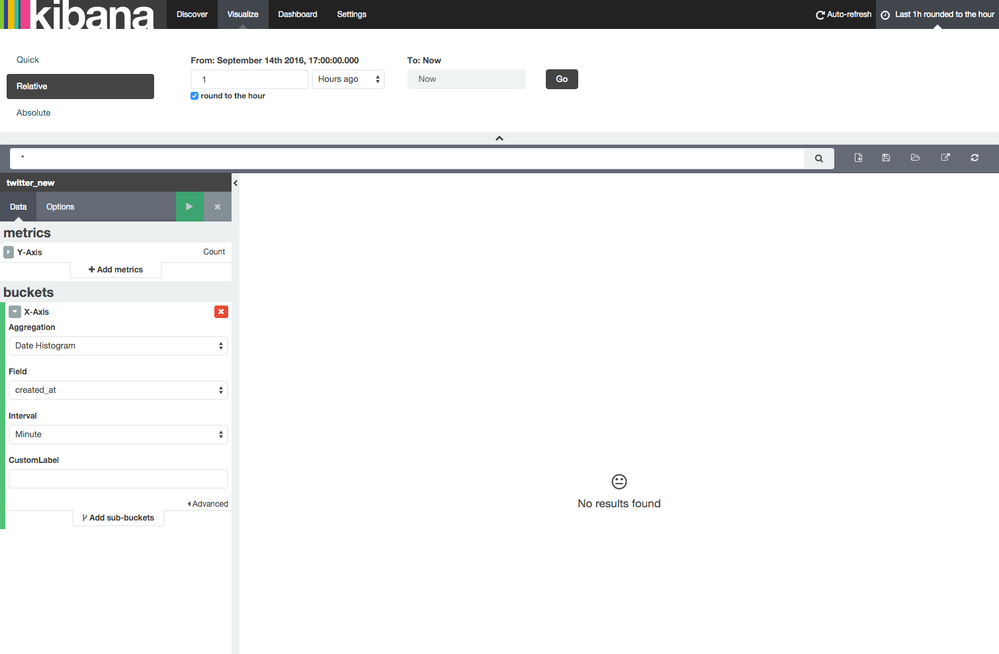
Task: Switch to the Options tab
Action: tap(59, 206)
